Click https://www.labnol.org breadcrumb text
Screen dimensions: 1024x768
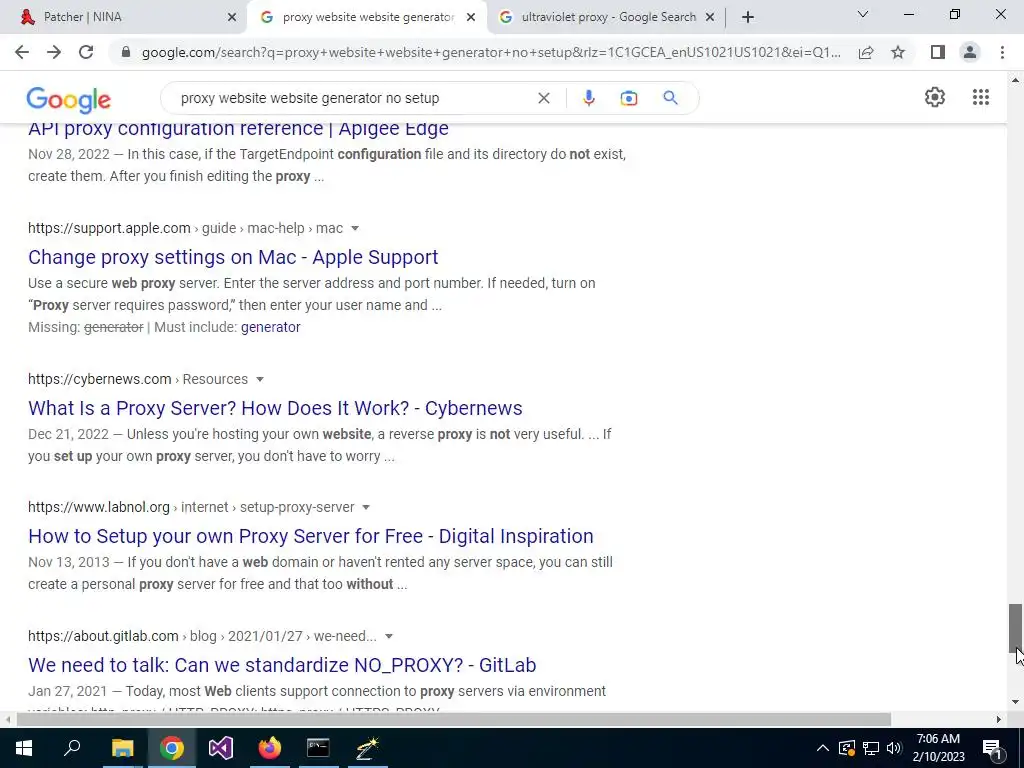point(99,507)
